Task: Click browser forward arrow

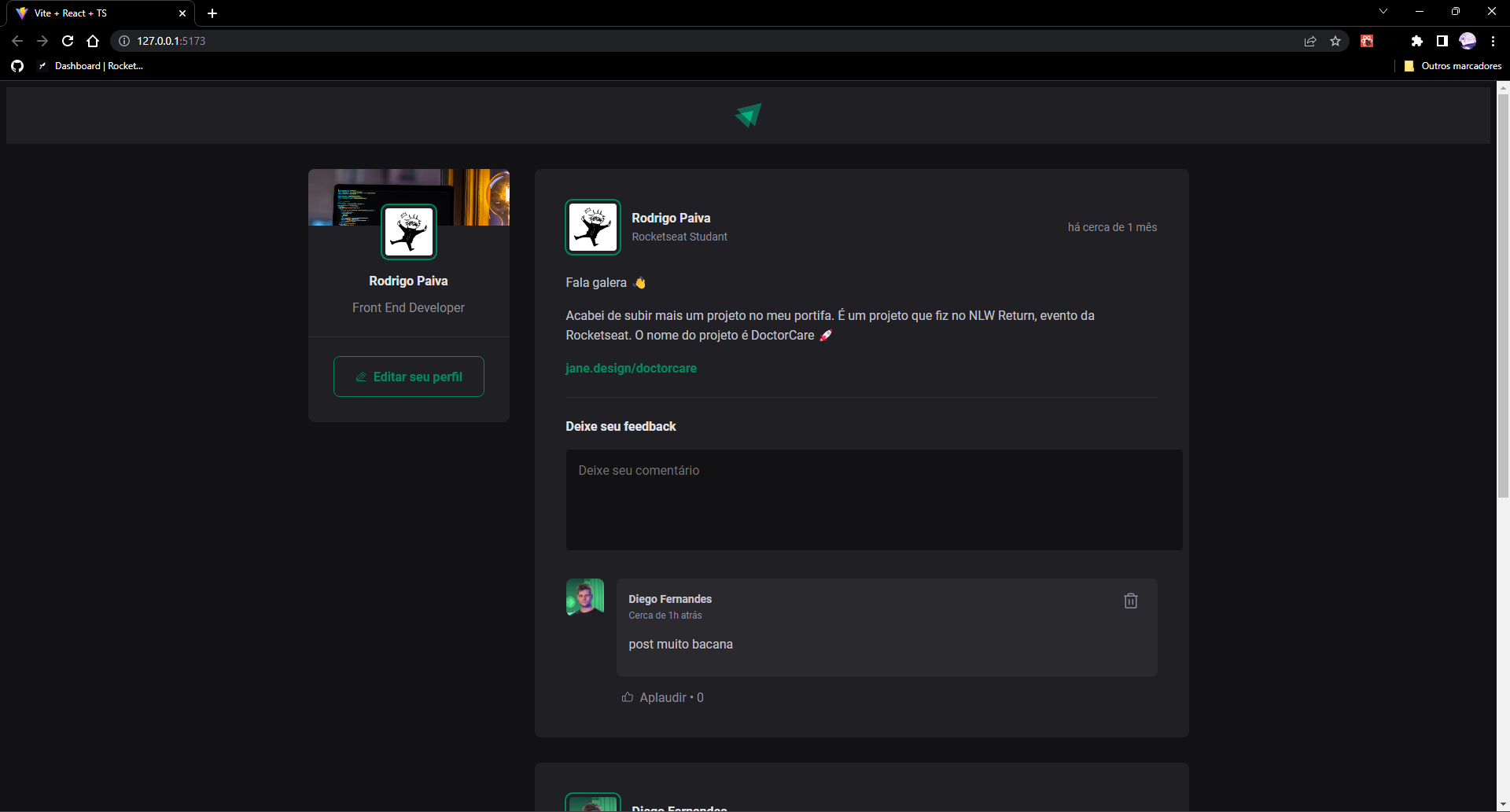Action: tap(42, 41)
